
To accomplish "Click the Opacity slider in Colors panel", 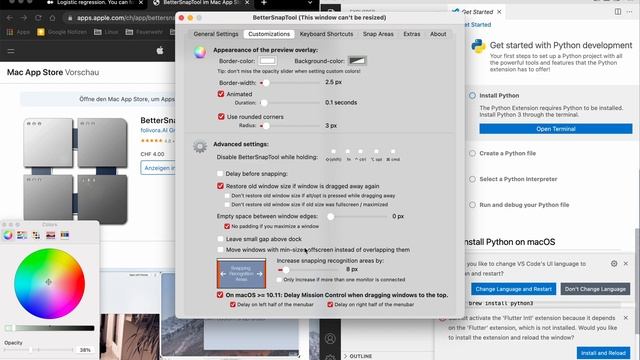I will click(38, 350).
